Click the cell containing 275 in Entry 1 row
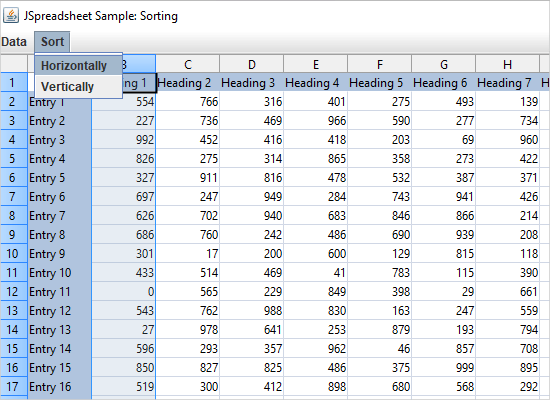Screen dimensions: 550x400 point(380,102)
